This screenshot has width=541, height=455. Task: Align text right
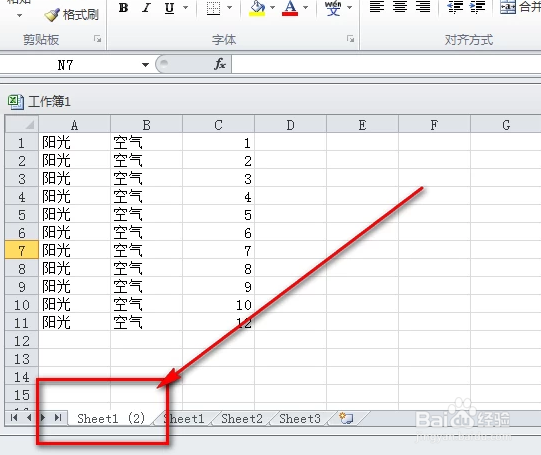[423, 7]
